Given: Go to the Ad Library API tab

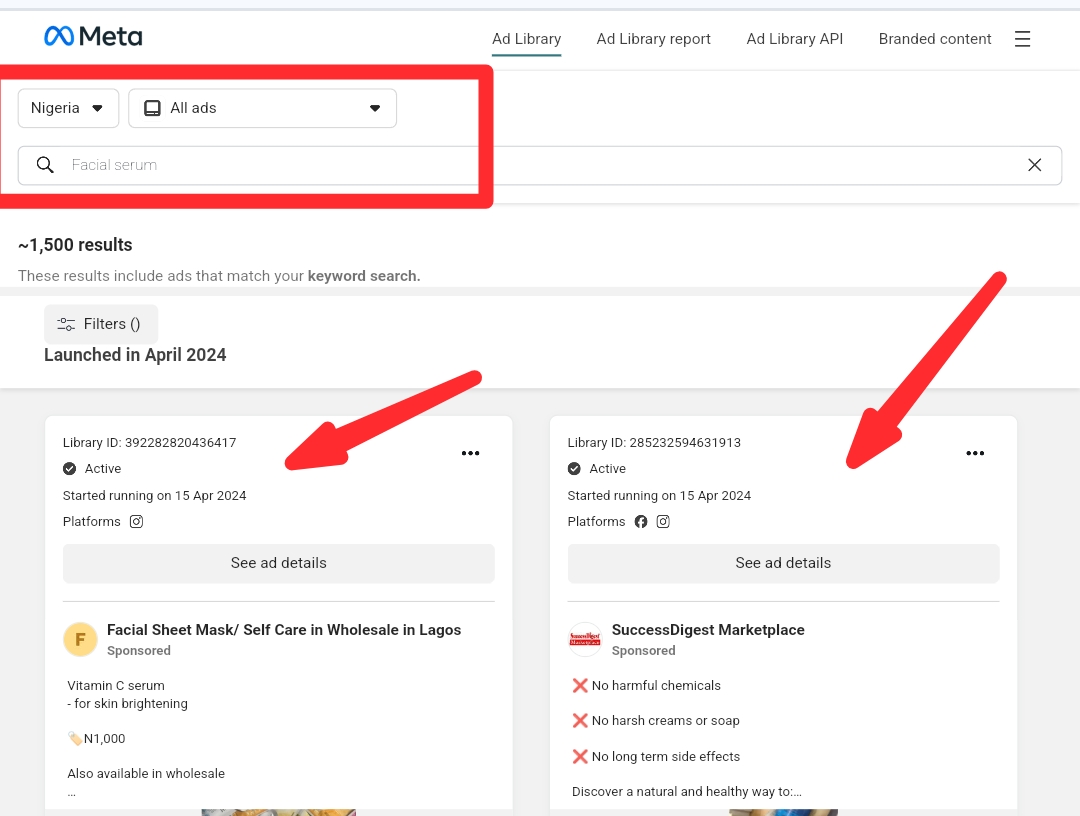Looking at the screenshot, I should [795, 39].
